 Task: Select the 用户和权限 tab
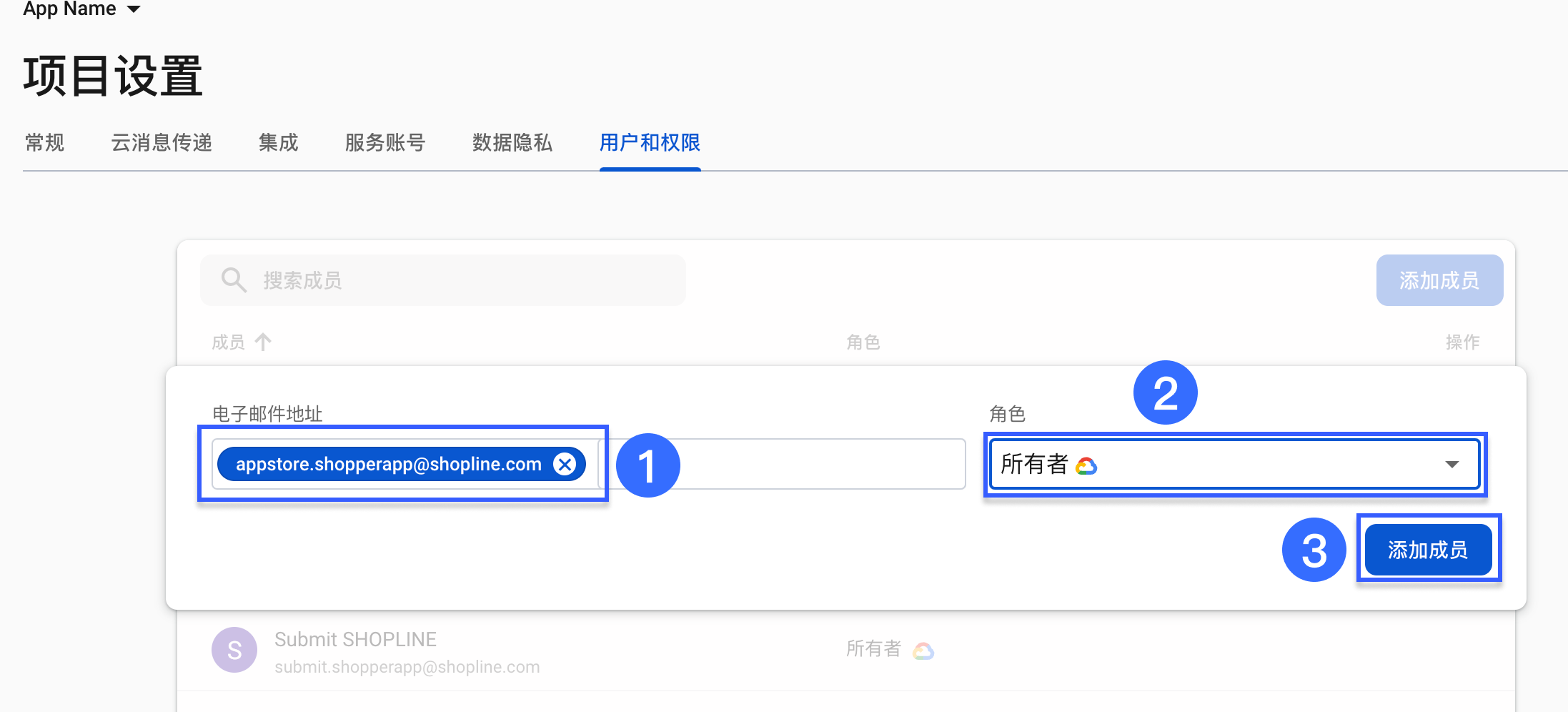pos(650,143)
